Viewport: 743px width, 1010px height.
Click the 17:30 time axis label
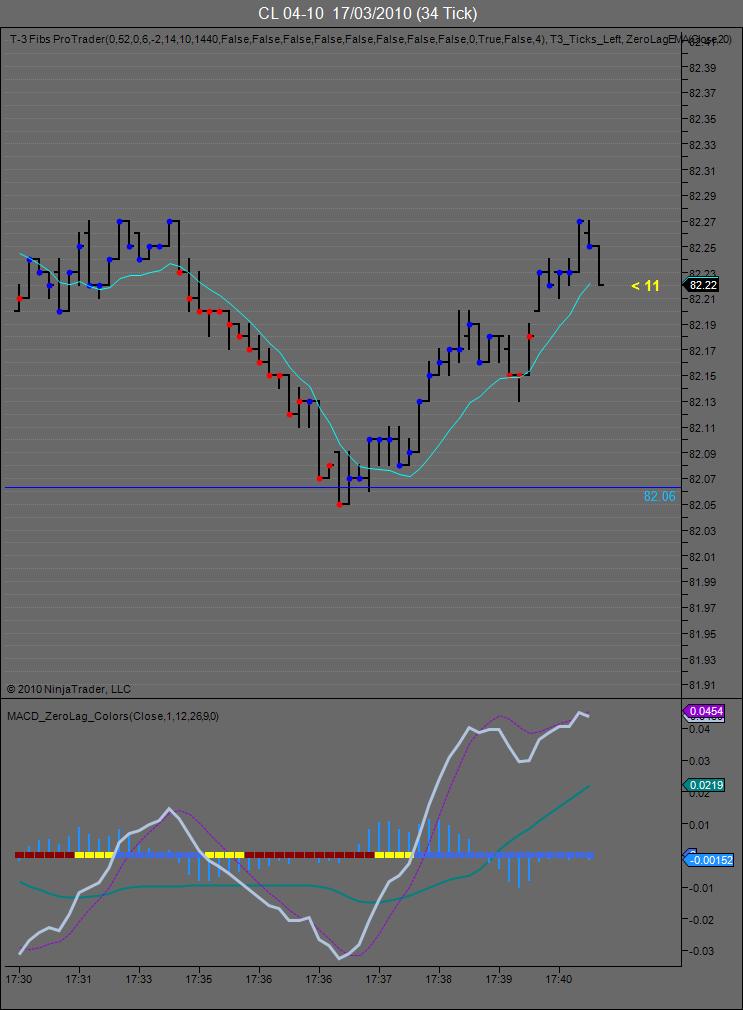19,979
